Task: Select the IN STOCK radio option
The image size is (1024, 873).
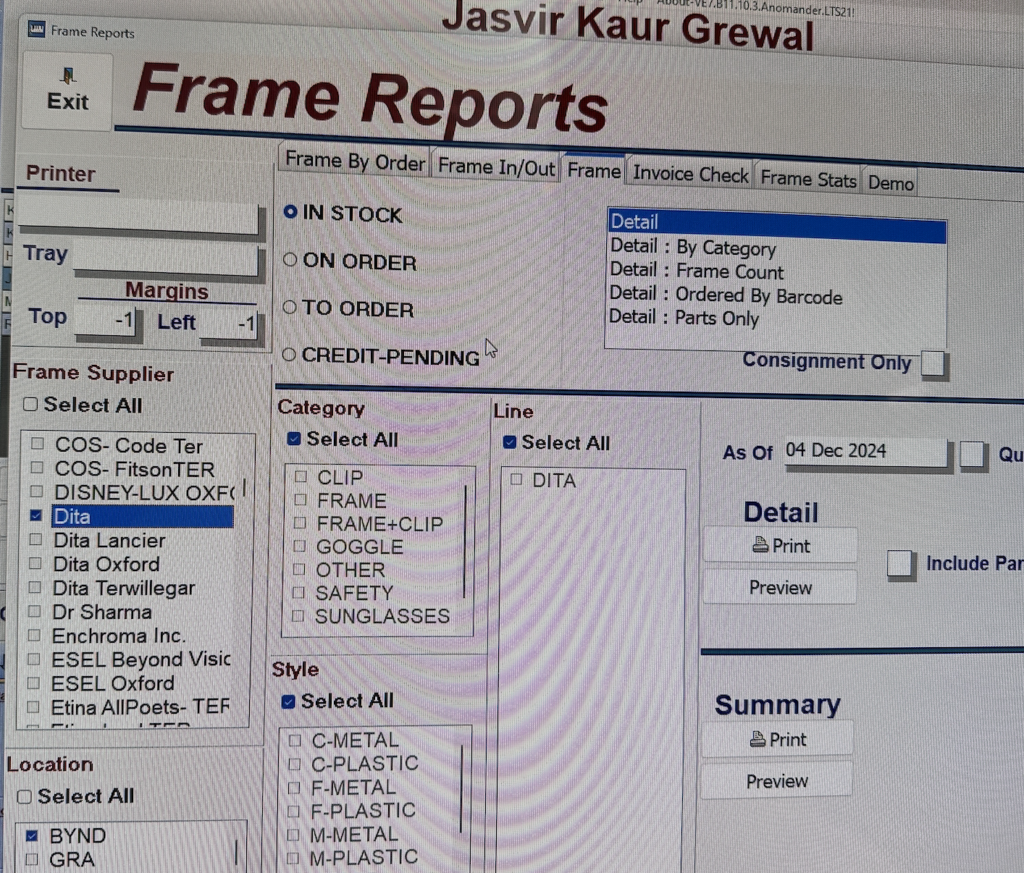Action: point(291,212)
